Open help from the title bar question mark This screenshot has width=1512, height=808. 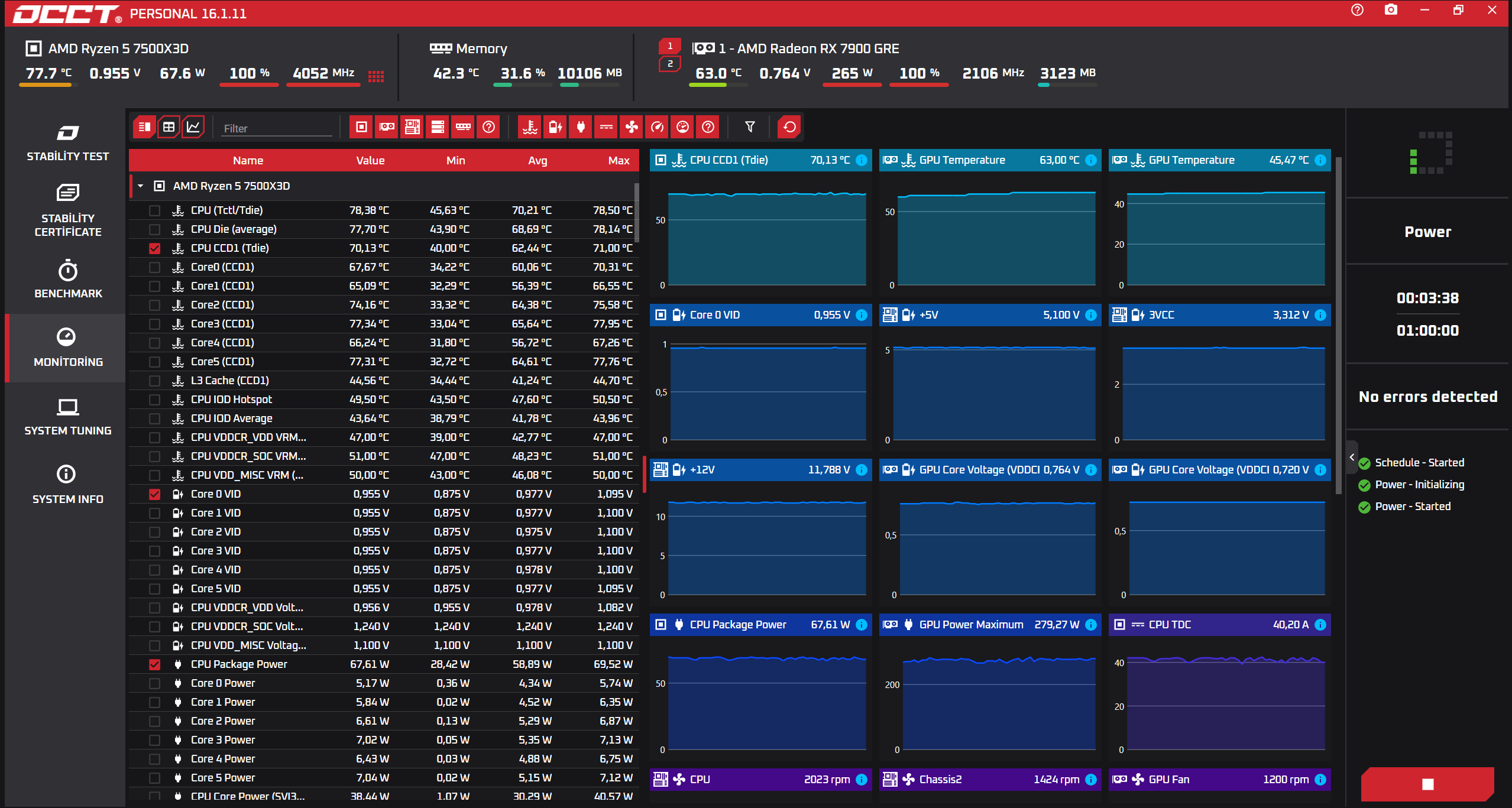coord(1357,10)
